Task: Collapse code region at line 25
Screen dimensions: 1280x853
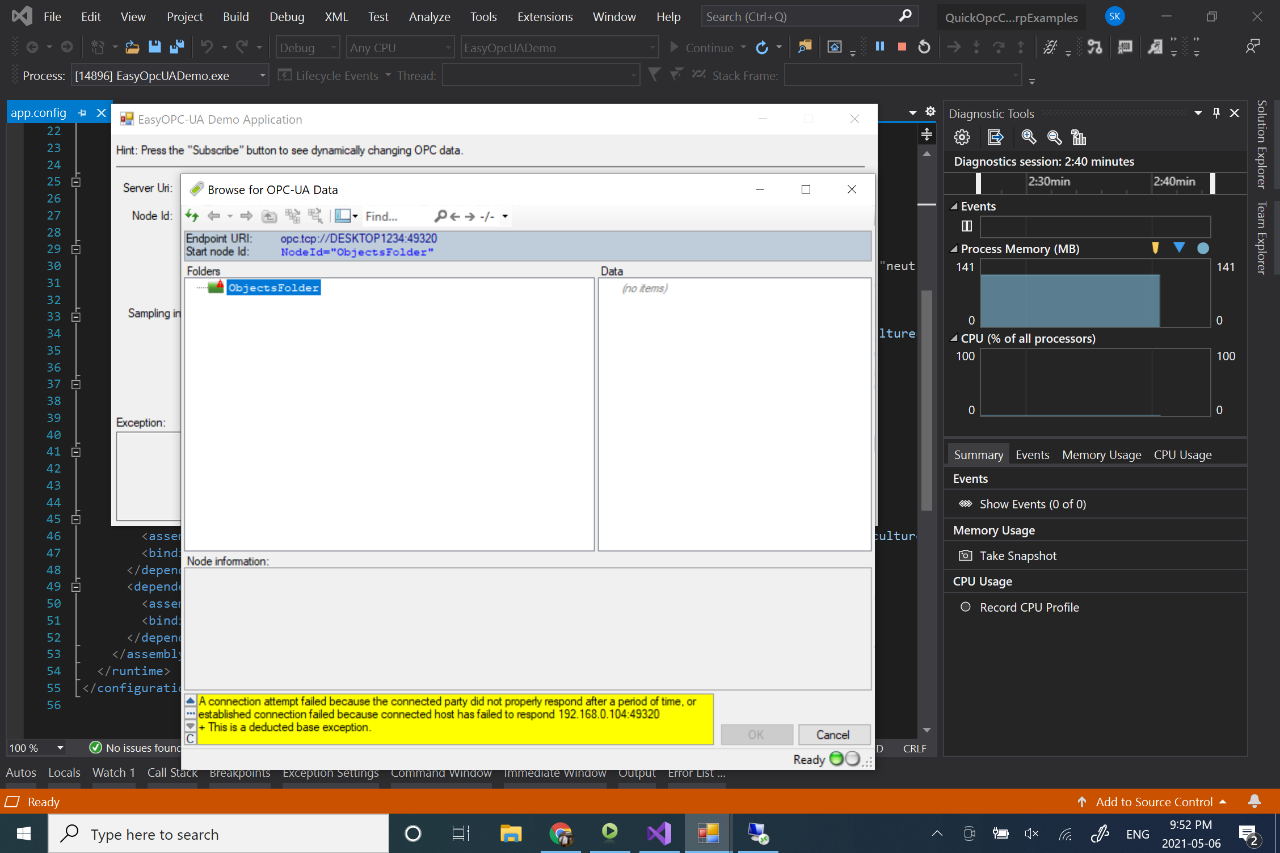Action: pyautogui.click(x=75, y=182)
